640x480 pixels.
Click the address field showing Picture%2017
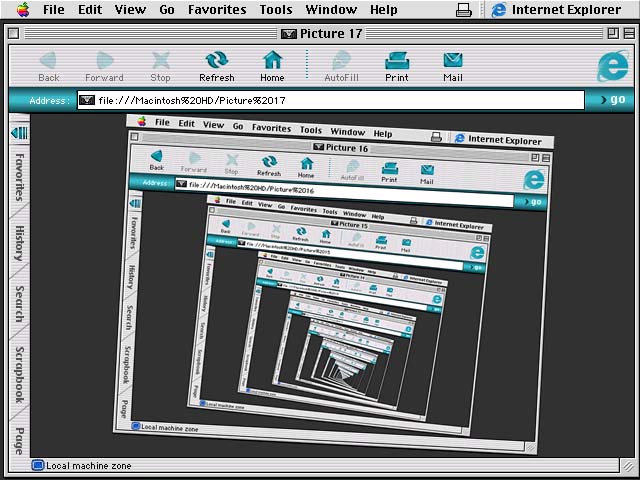(331, 100)
